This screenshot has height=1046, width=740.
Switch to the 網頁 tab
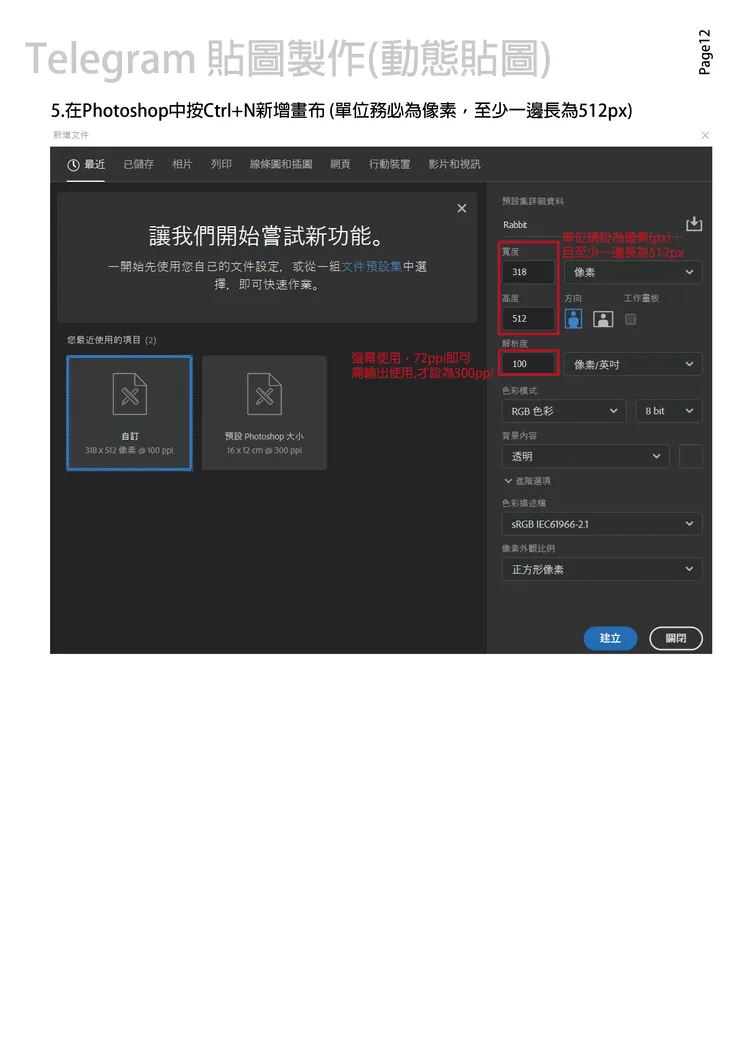(x=340, y=164)
